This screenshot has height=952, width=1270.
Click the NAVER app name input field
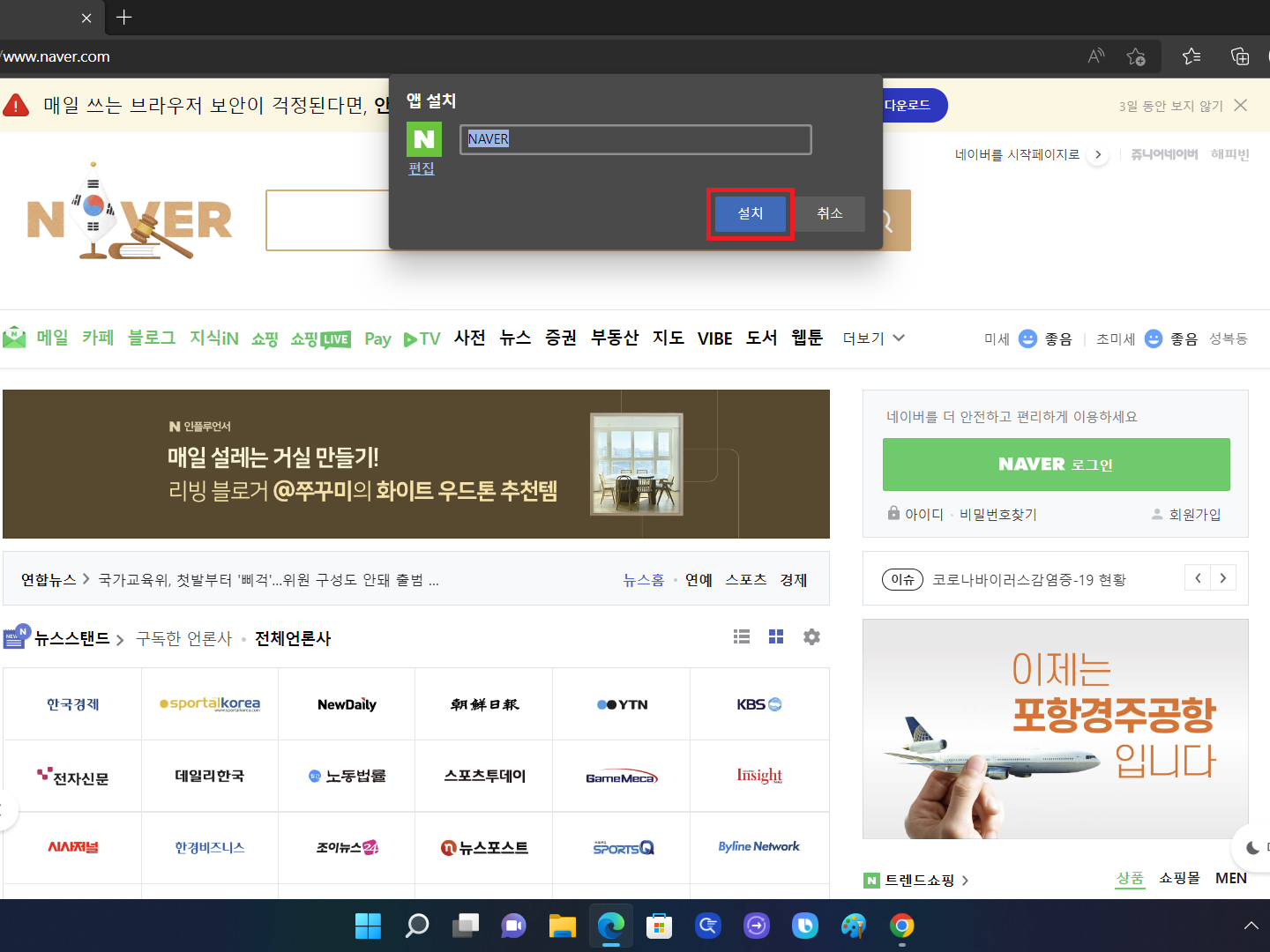635,139
